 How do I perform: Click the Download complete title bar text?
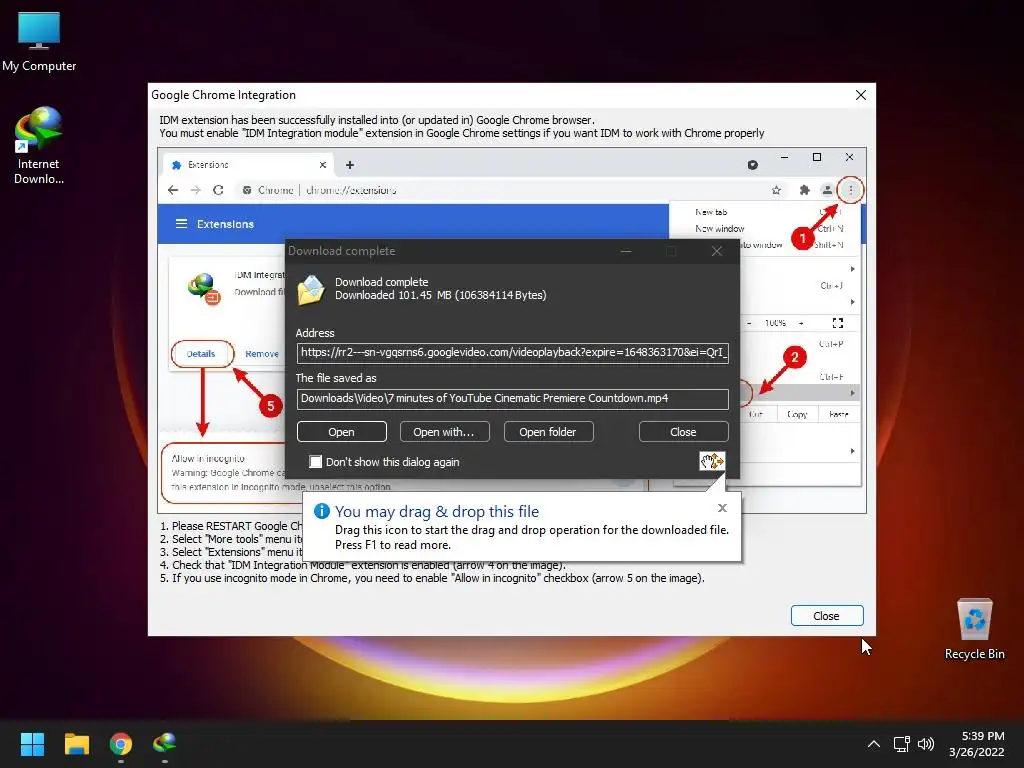coord(342,251)
